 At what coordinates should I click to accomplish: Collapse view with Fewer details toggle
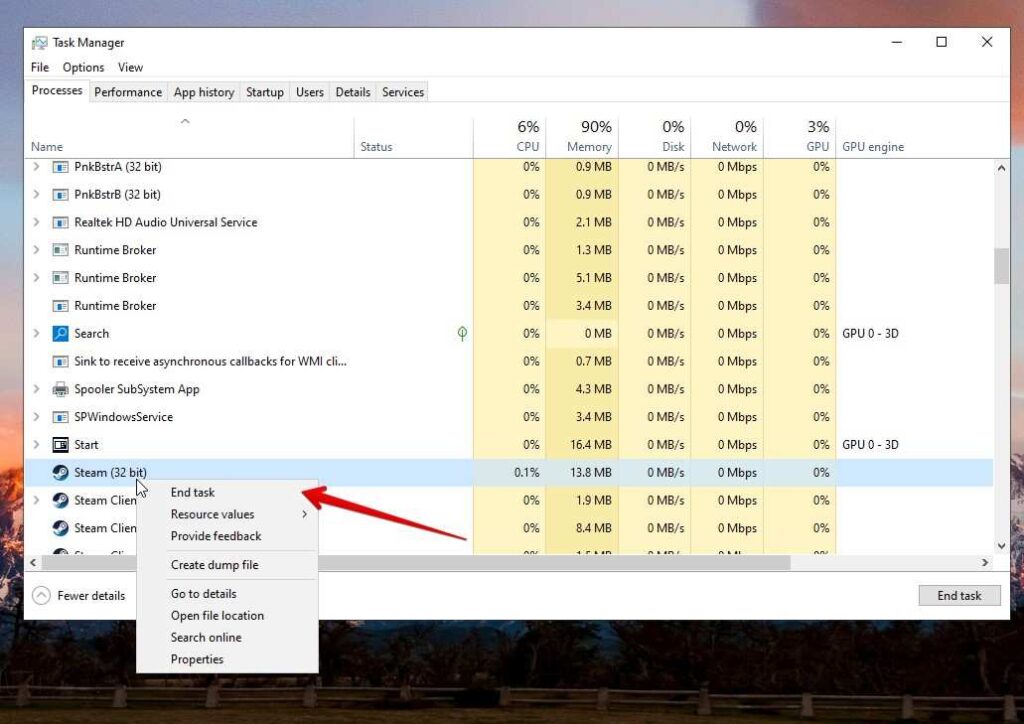79,595
